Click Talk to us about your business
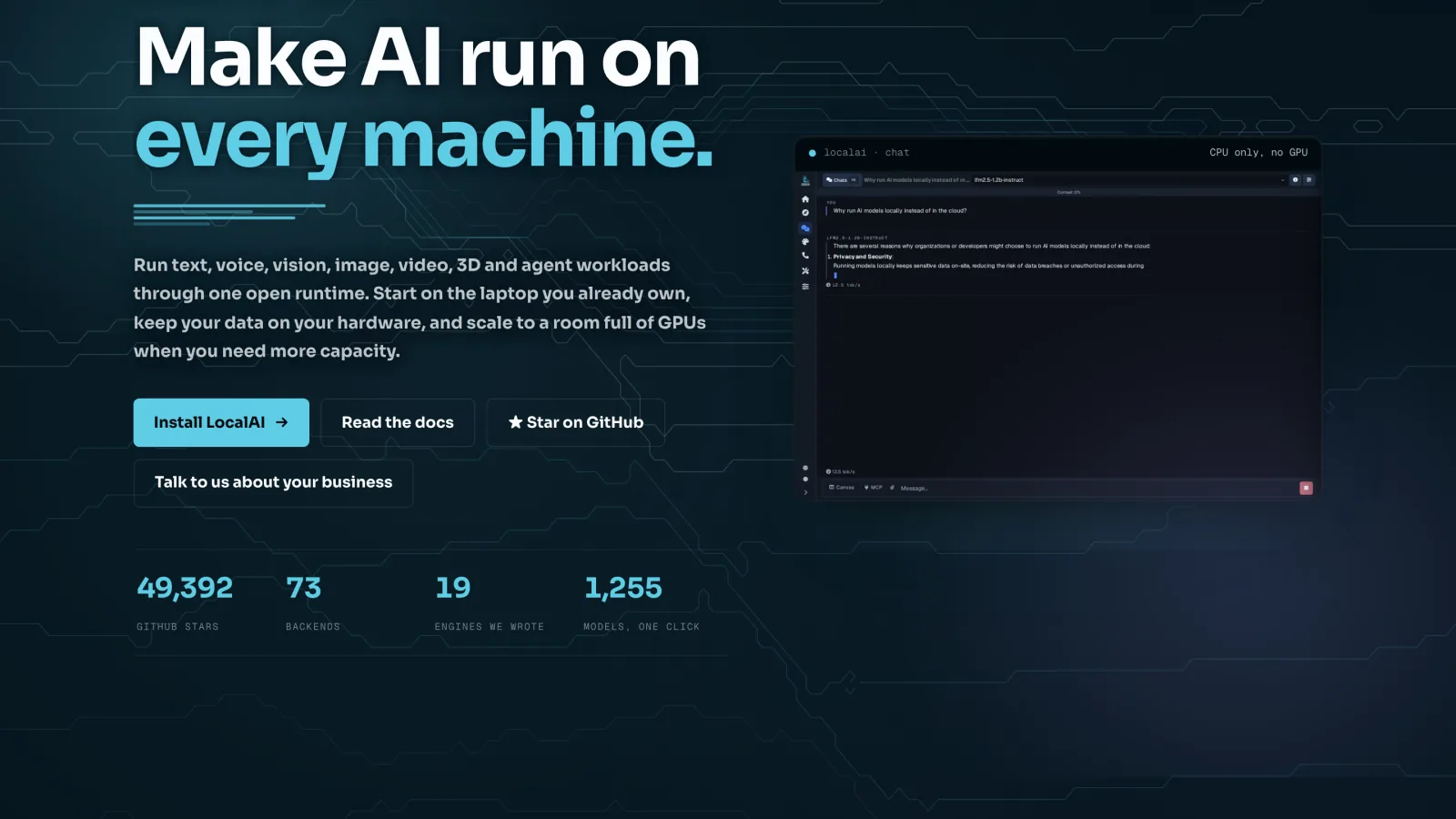Screen dimensions: 1456x819 point(273,482)
